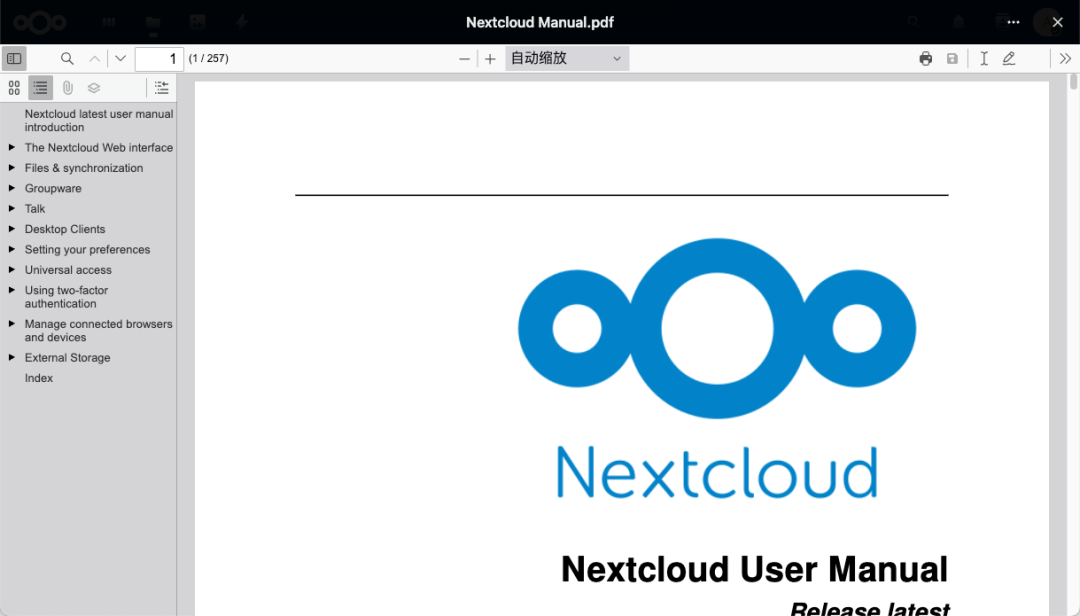Open the Find in document search

tap(66, 58)
